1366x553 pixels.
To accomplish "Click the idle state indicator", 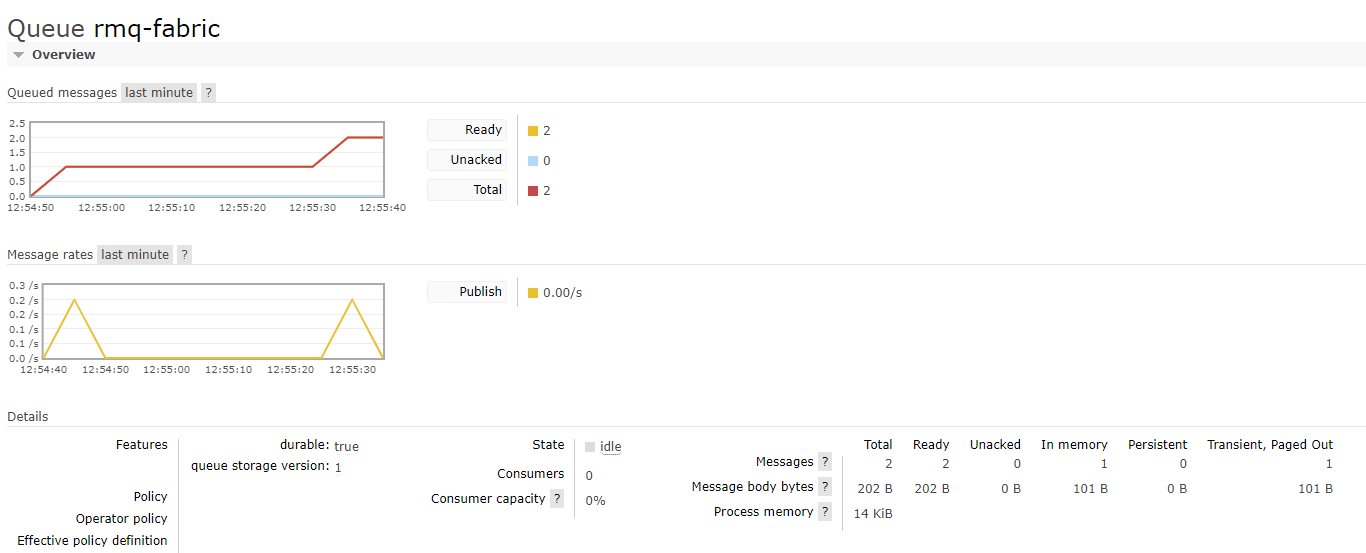I will [x=610, y=447].
